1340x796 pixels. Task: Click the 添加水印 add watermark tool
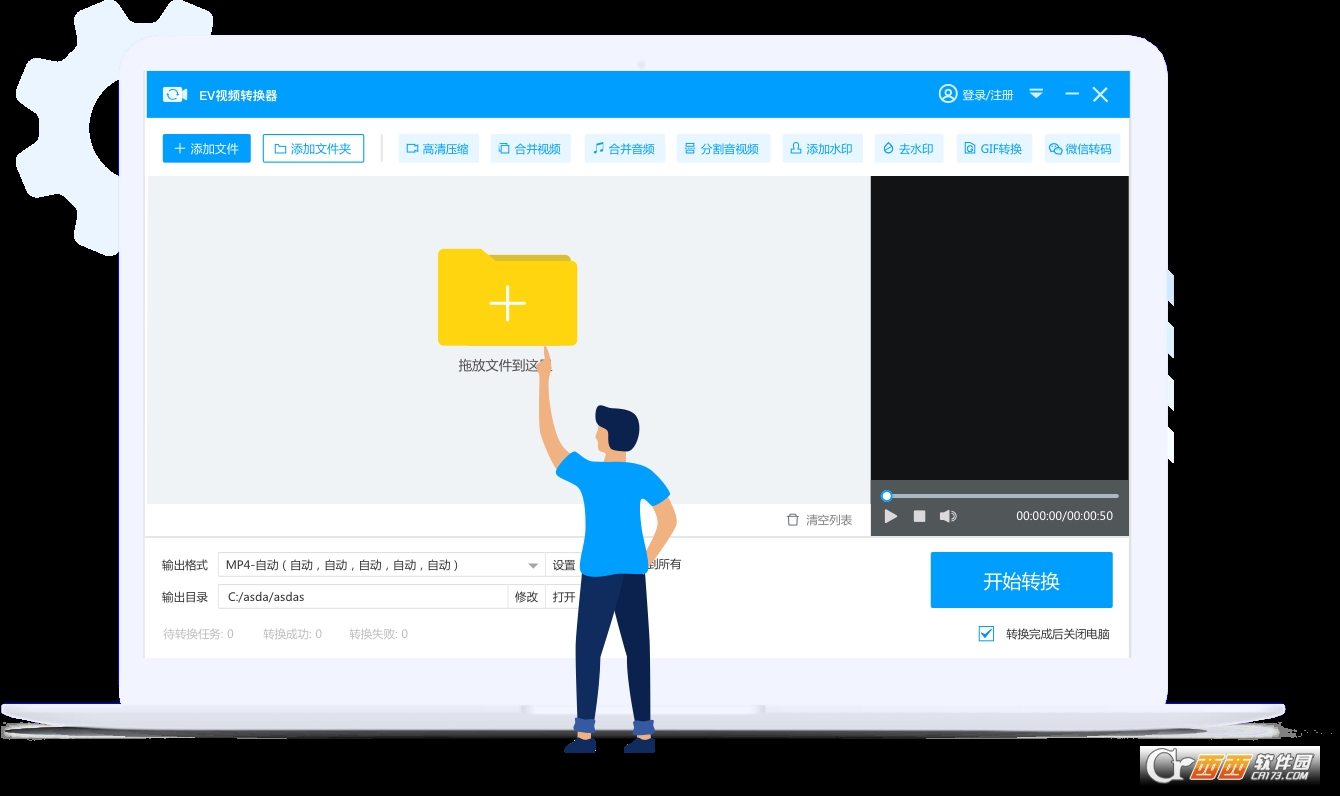coord(821,149)
